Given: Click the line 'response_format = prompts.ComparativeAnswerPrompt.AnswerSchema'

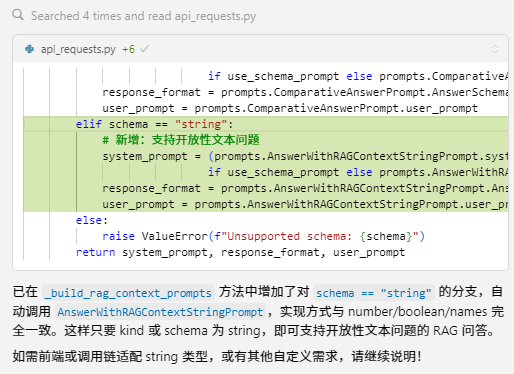Looking at the screenshot, I should click(305, 92).
